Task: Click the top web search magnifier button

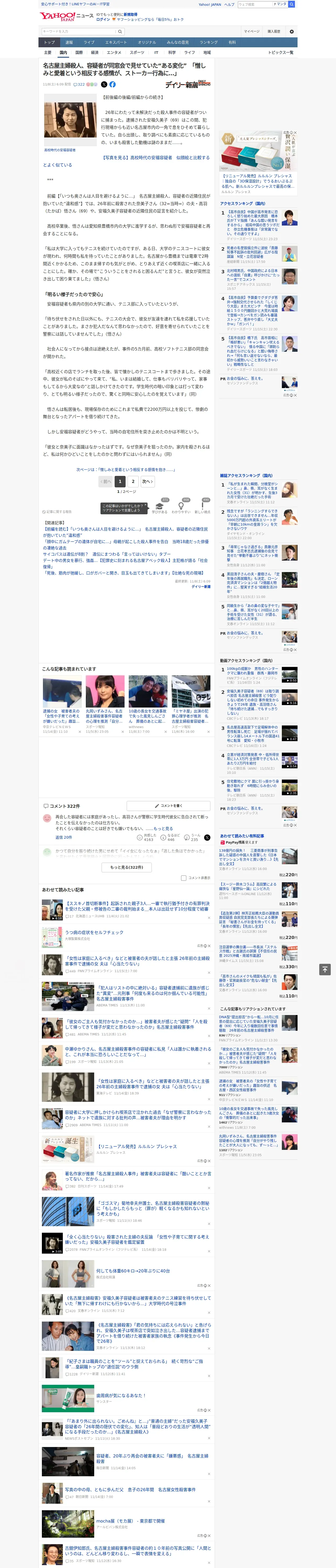Action: [292, 4]
